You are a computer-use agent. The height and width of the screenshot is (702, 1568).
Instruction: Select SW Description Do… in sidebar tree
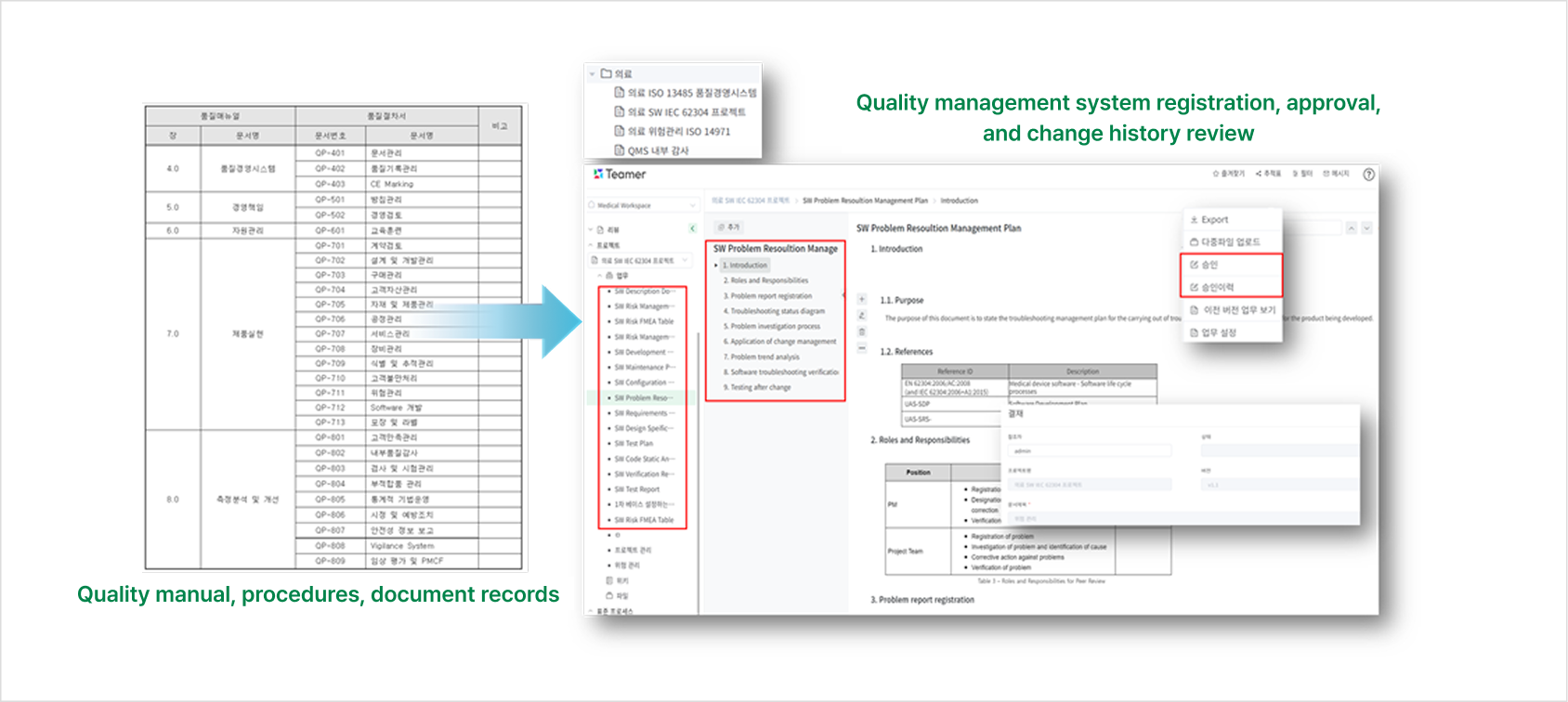tap(645, 292)
